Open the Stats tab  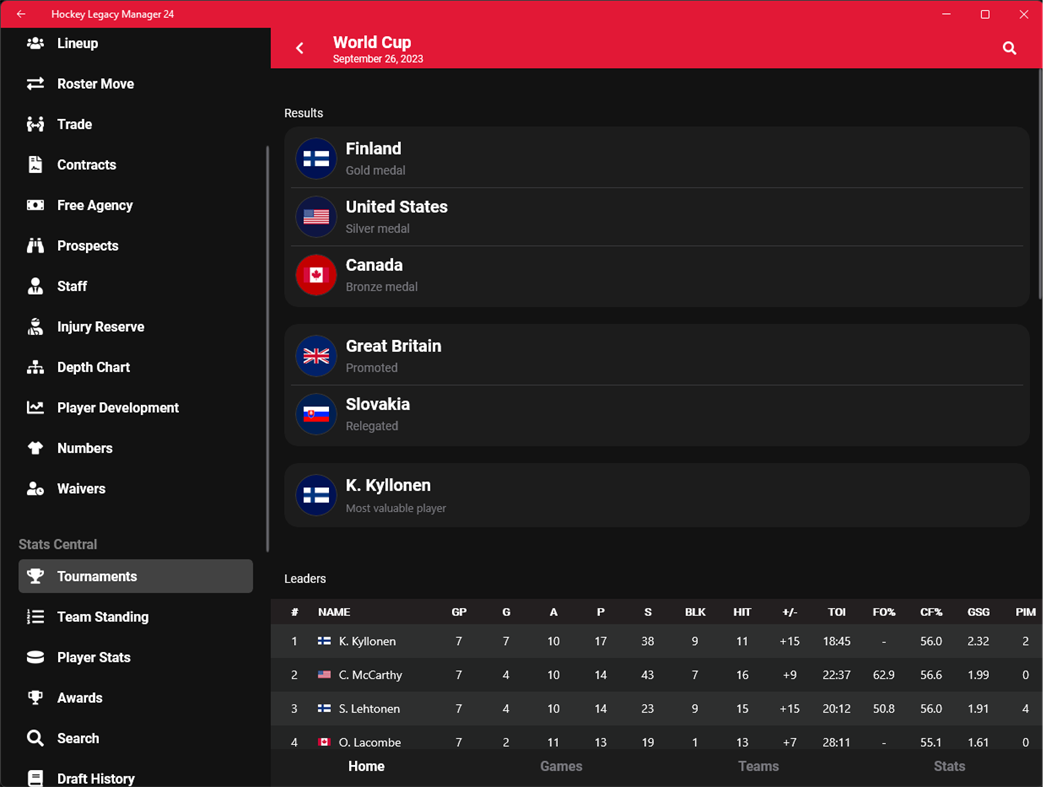point(948,766)
